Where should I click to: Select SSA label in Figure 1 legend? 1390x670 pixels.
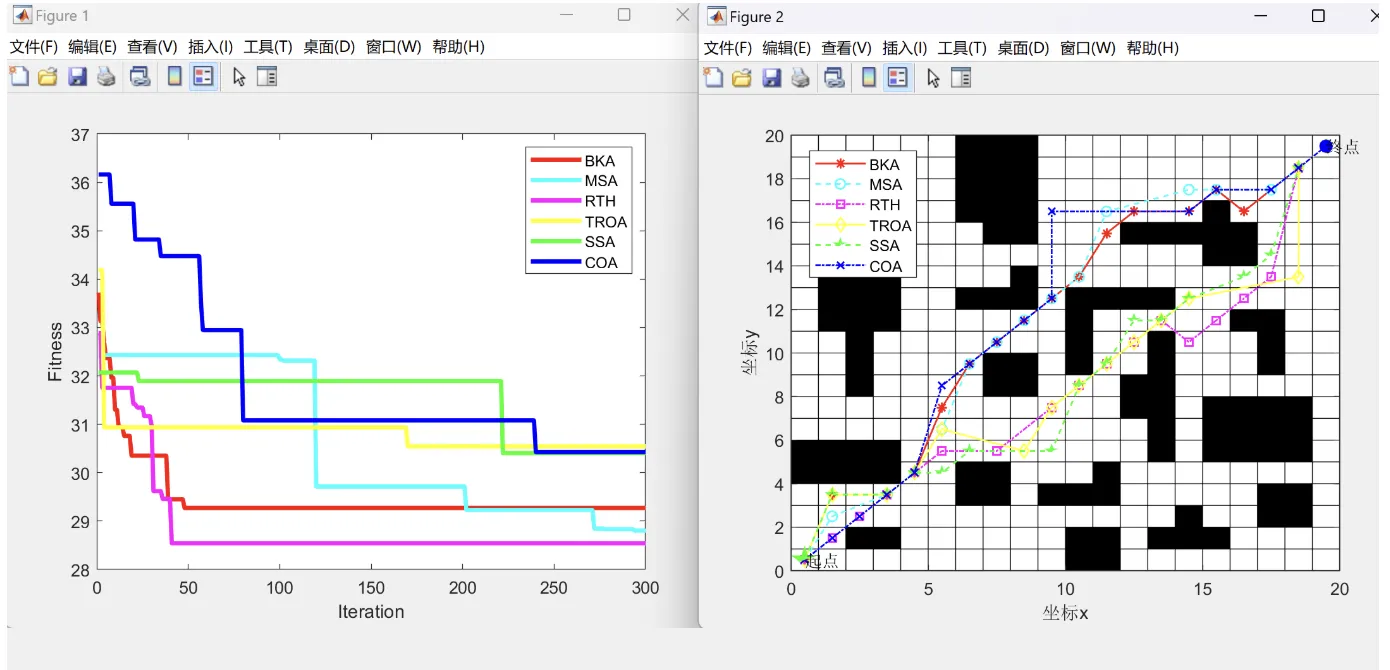(600, 242)
